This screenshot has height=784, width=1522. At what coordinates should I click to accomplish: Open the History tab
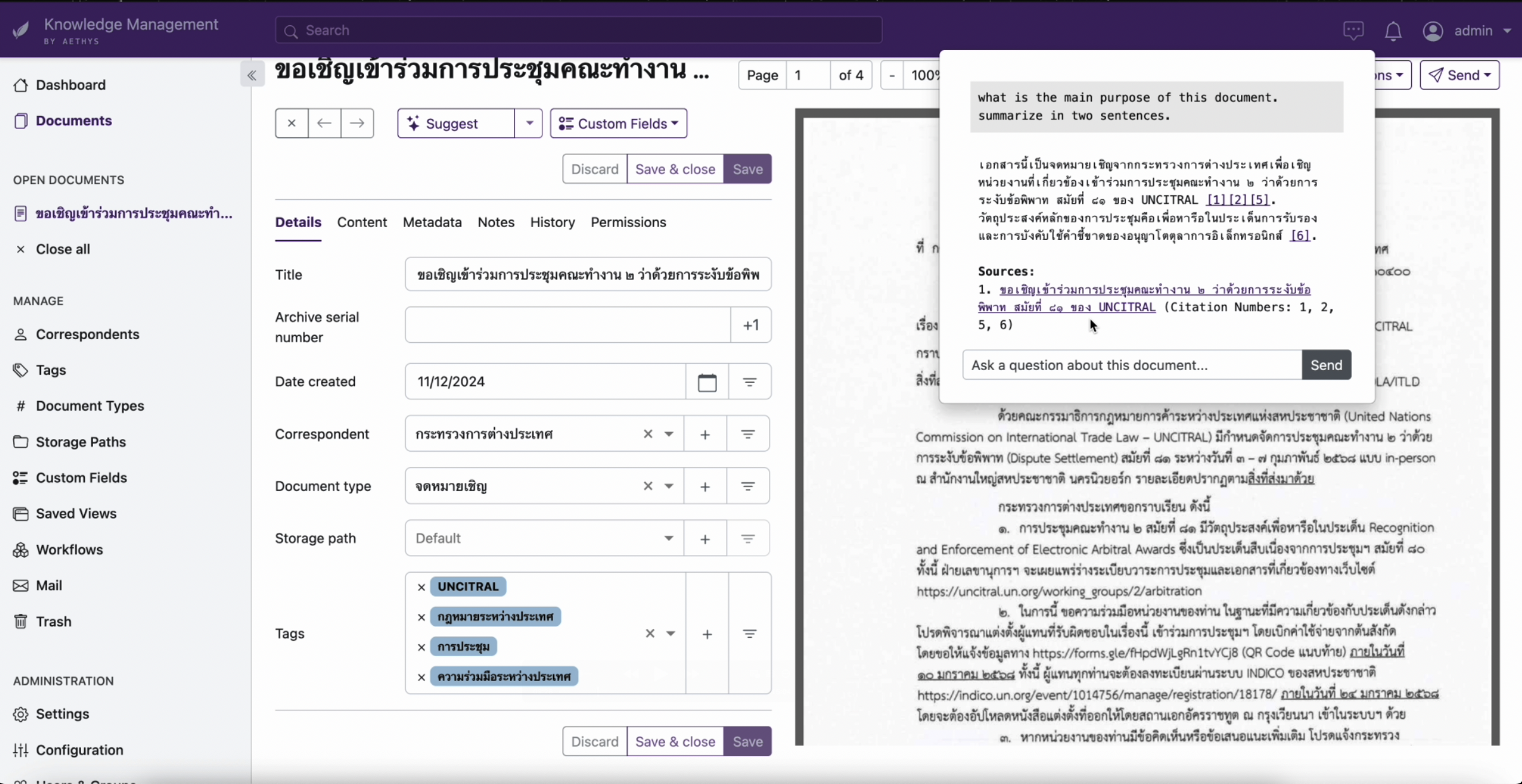pos(552,222)
